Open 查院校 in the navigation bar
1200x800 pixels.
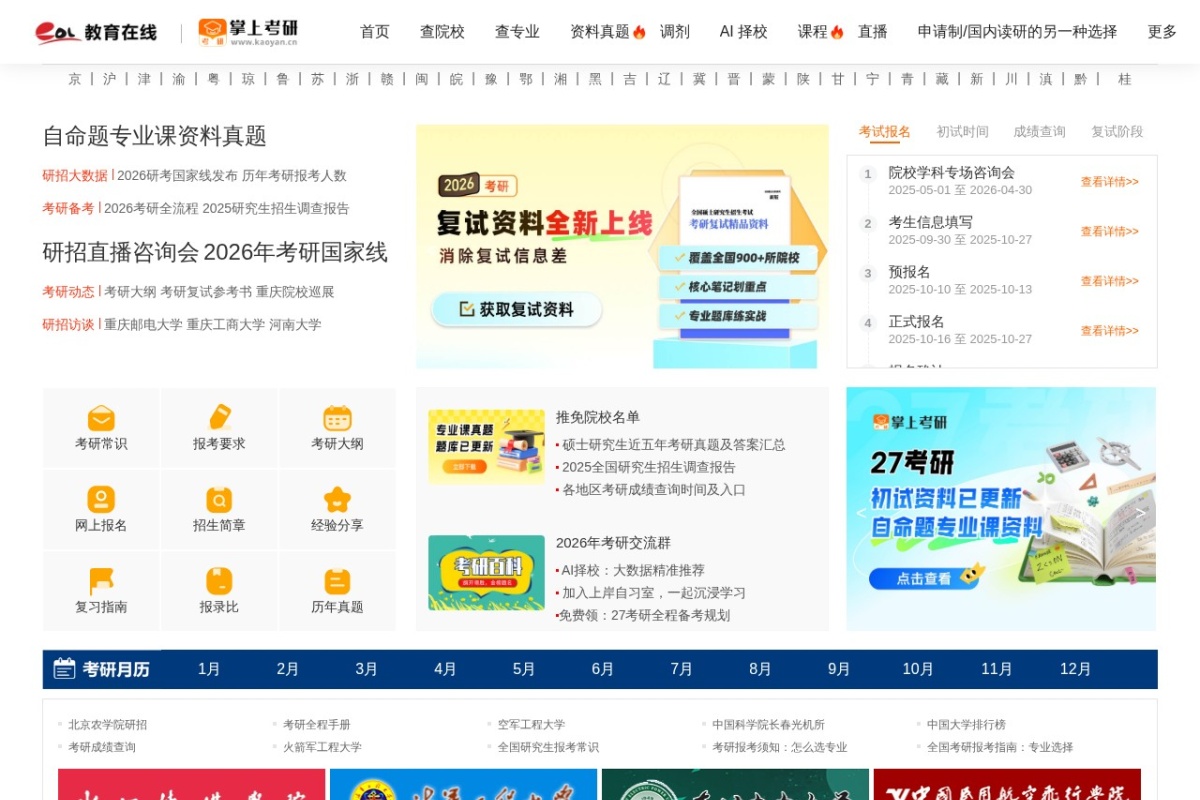click(x=442, y=32)
